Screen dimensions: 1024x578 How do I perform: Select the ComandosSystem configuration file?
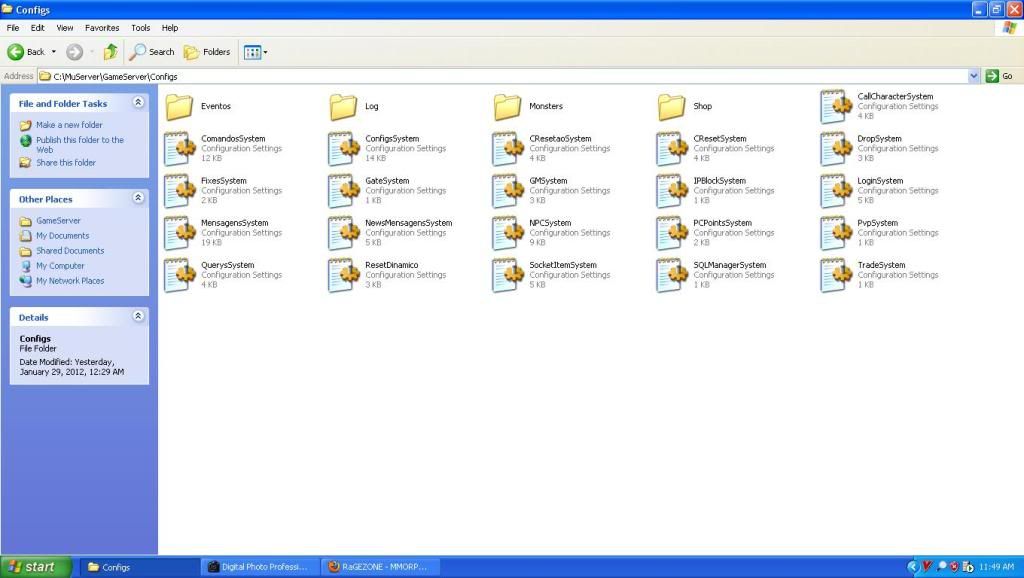tap(179, 148)
